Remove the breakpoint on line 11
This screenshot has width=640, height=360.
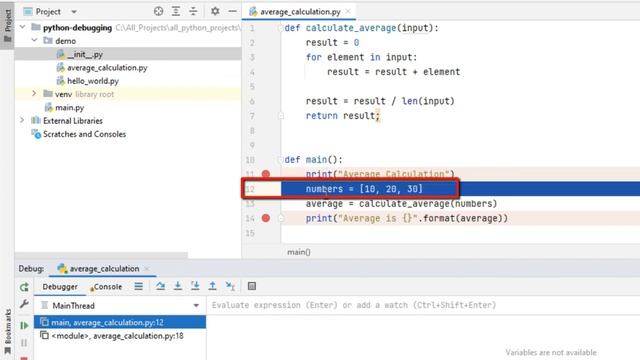click(x=266, y=174)
